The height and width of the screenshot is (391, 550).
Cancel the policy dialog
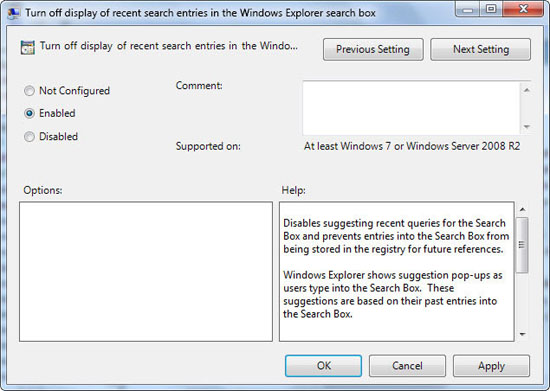[x=407, y=366]
